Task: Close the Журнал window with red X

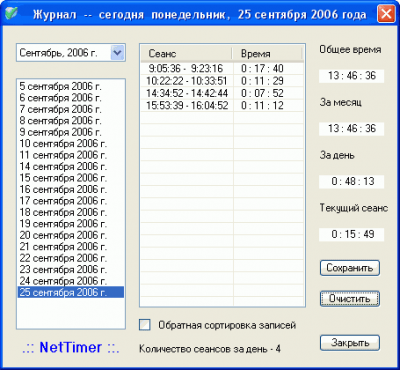Action: pyautogui.click(x=386, y=14)
